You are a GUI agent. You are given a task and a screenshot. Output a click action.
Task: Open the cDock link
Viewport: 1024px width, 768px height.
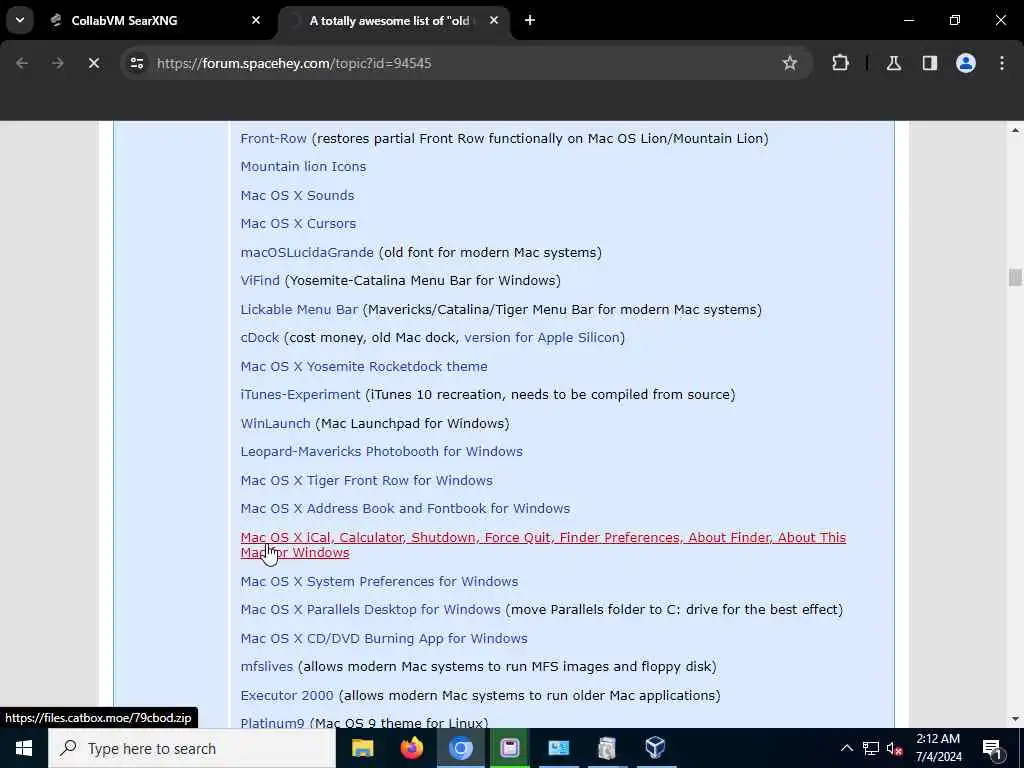point(260,338)
